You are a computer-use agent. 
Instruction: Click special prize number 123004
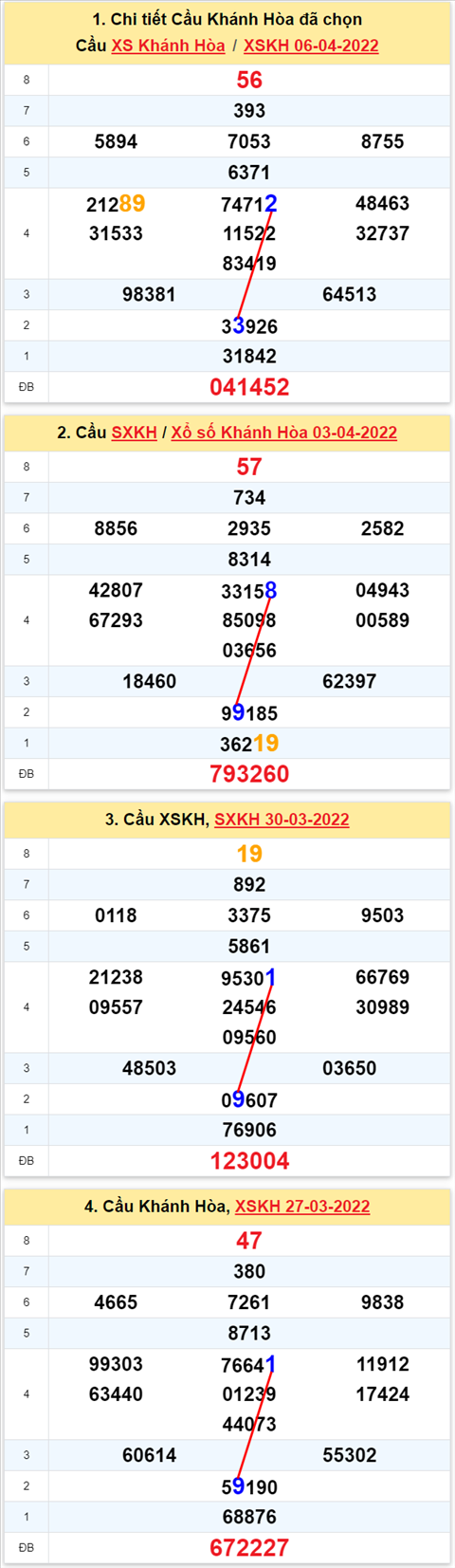click(x=249, y=1161)
